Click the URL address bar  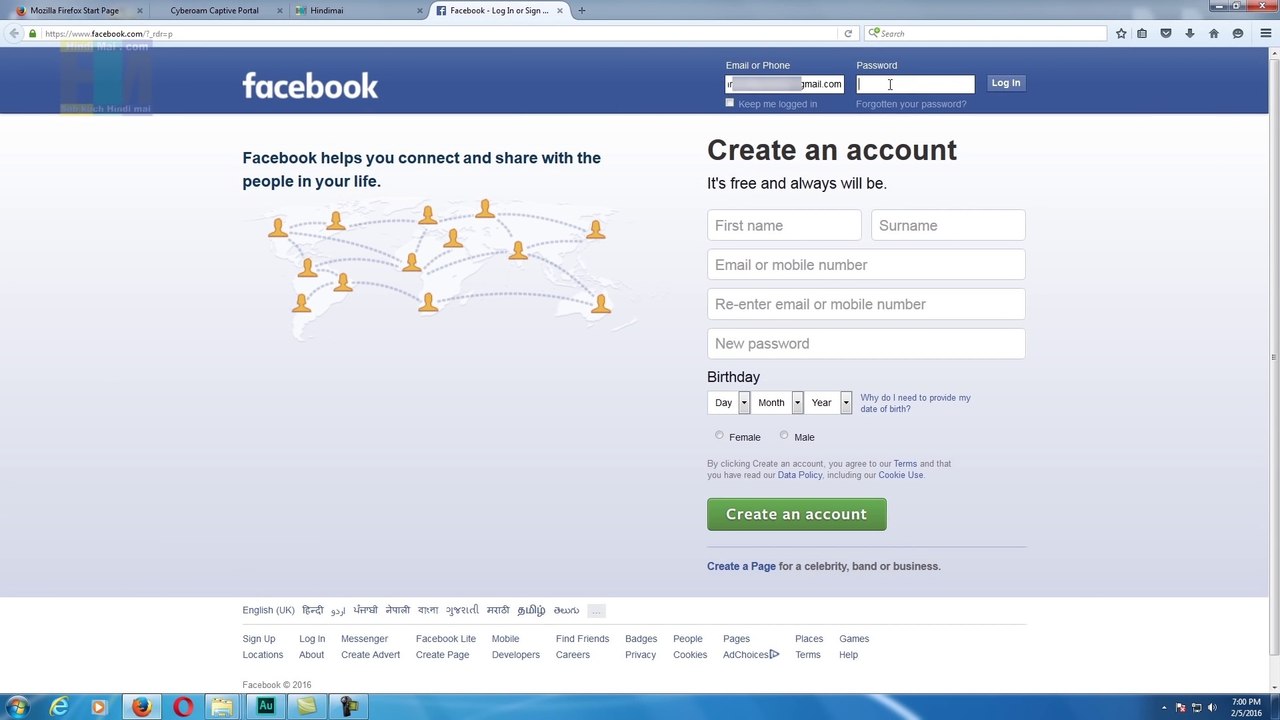coord(440,33)
